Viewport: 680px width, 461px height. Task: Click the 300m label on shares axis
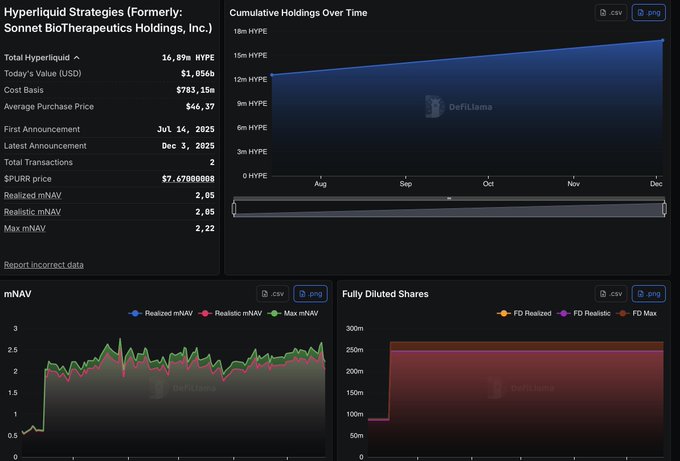[354, 328]
